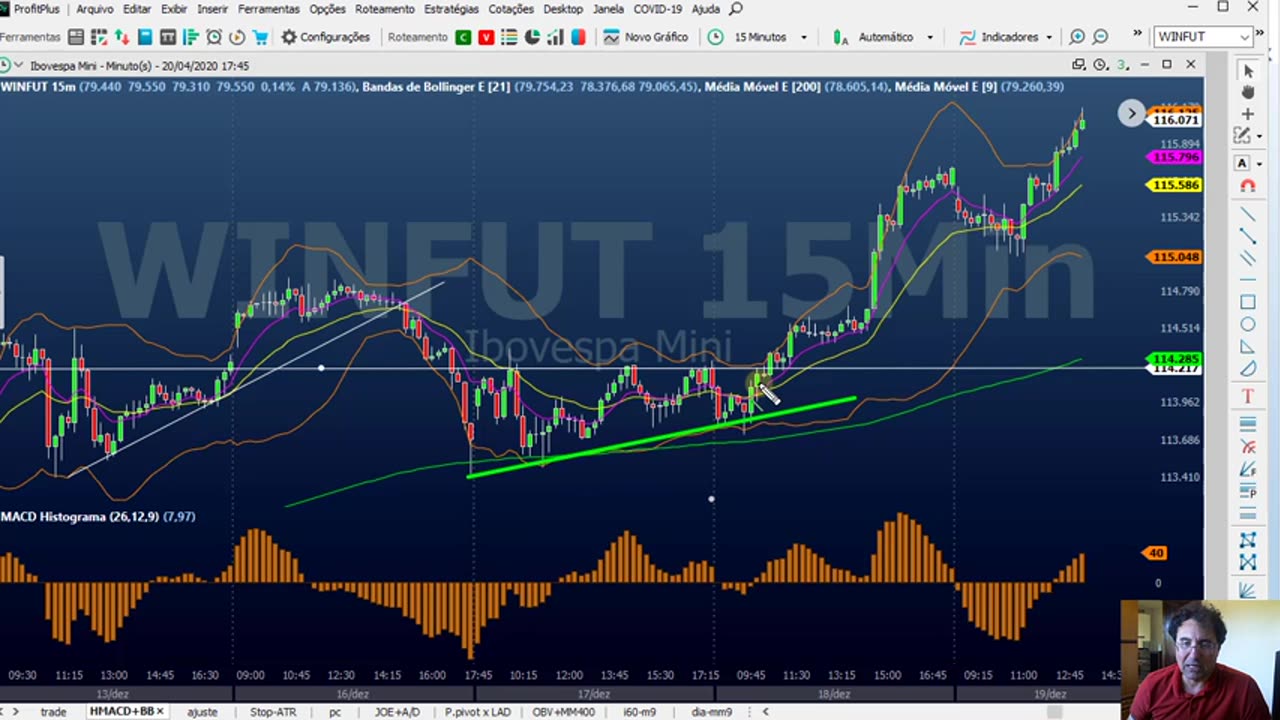Screen dimensions: 1280x720
Task: Open the Ferramentas menu
Action: 268,9
